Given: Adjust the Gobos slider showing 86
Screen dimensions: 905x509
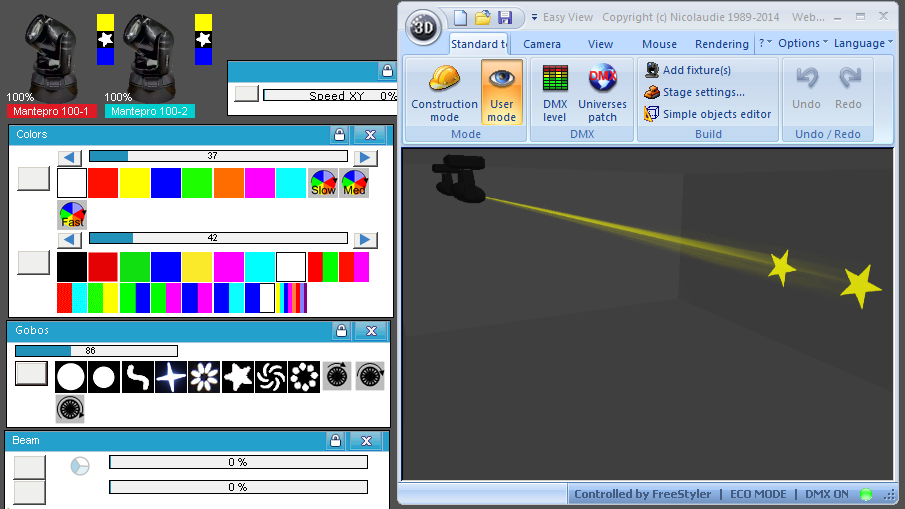Looking at the screenshot, I should click(x=96, y=350).
